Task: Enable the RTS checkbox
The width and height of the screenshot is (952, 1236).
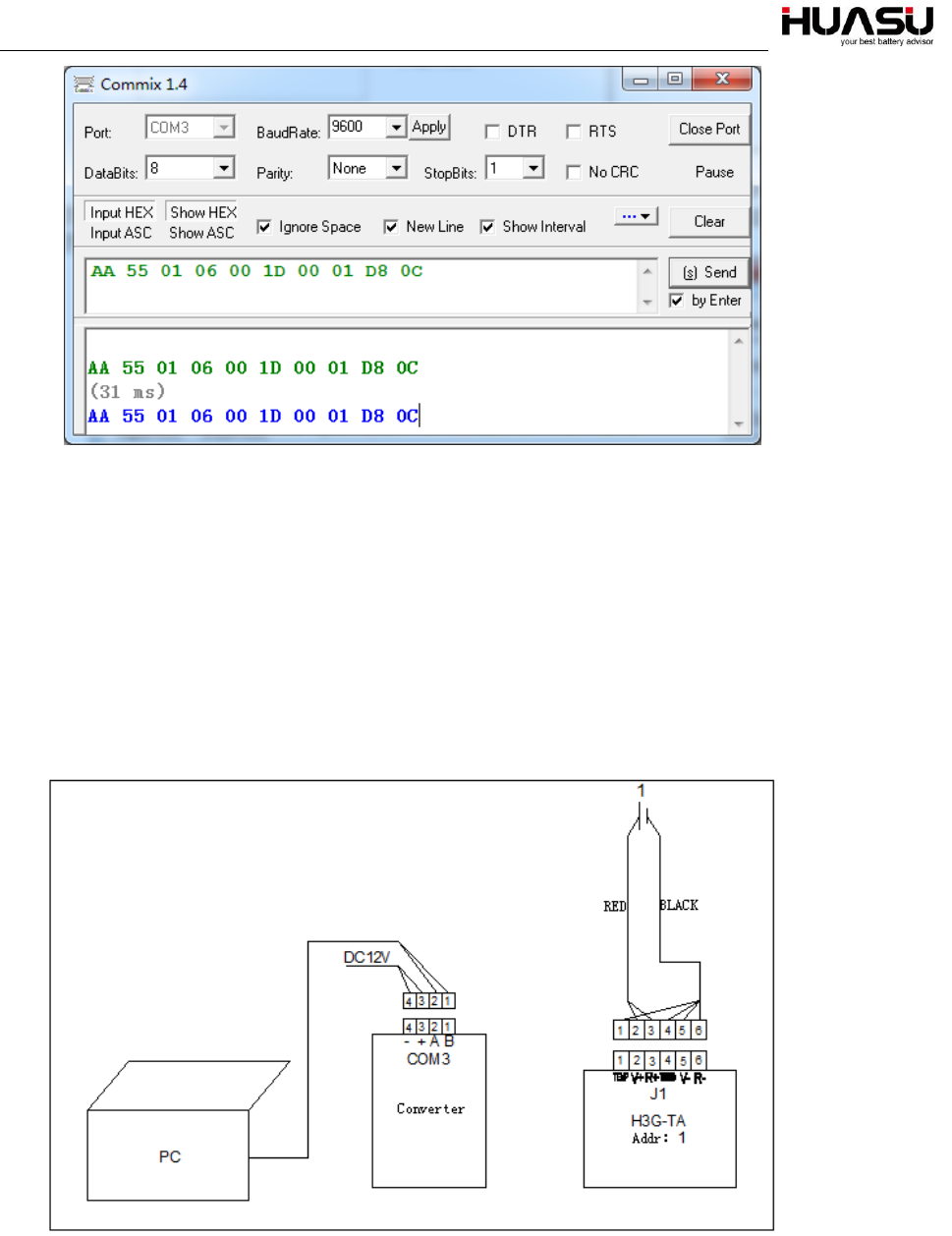Action: pyautogui.click(x=574, y=132)
